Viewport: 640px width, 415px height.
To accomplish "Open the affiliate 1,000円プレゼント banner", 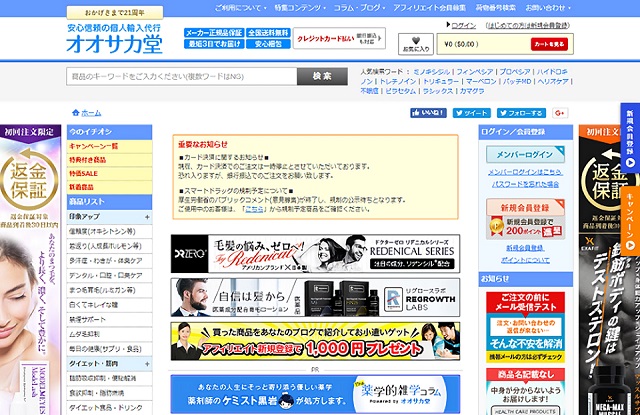I will 315,341.
